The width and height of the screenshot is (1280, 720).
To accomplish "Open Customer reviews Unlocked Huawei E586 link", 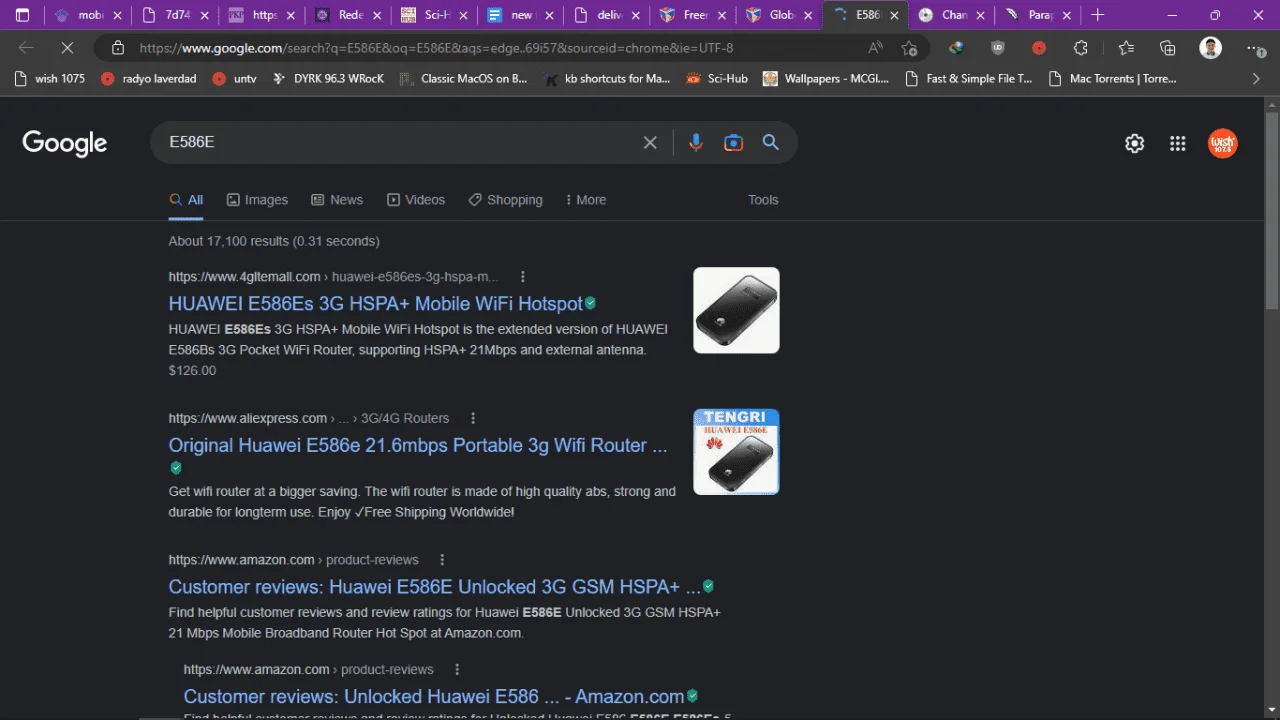I will point(433,696).
